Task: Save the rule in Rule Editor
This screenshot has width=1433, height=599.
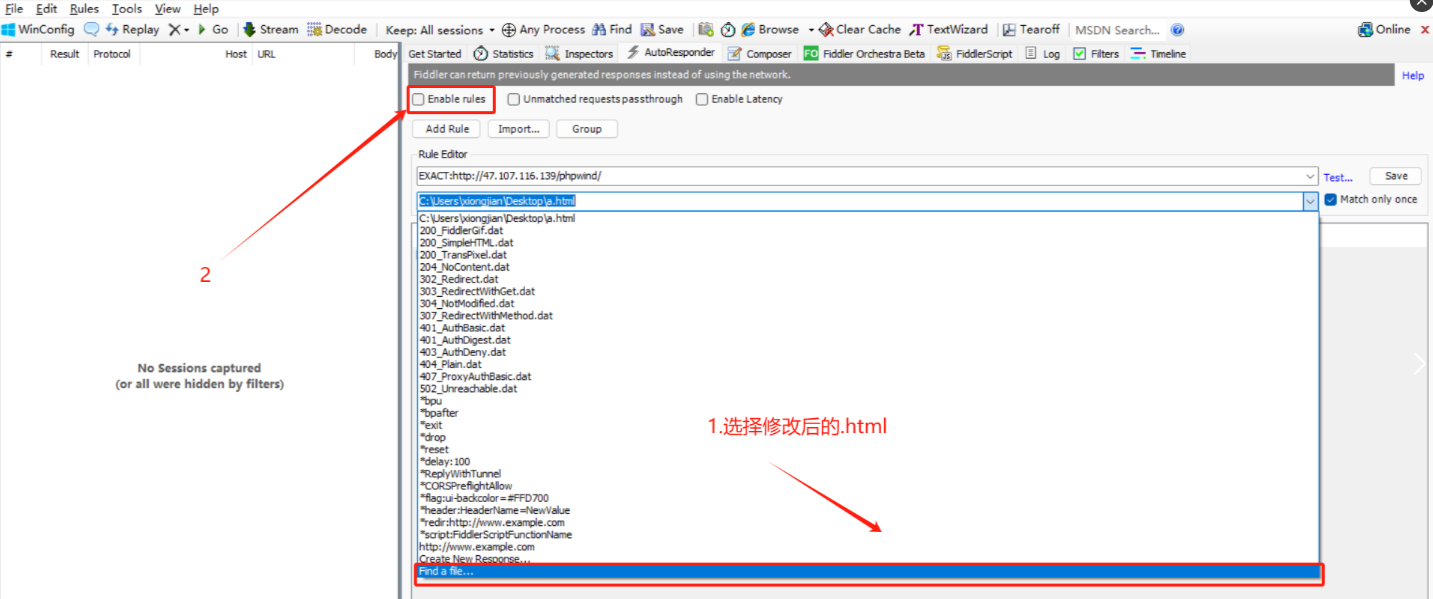Action: tap(1396, 176)
